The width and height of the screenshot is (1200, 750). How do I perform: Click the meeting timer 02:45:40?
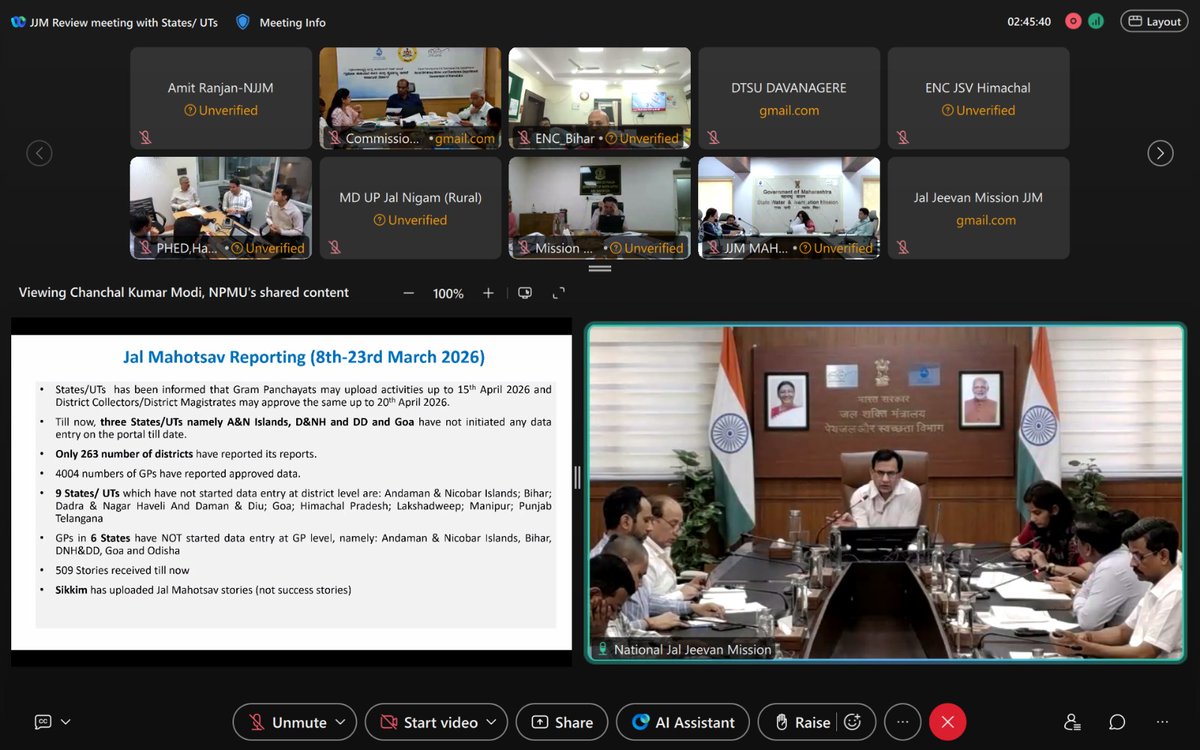[x=1029, y=21]
